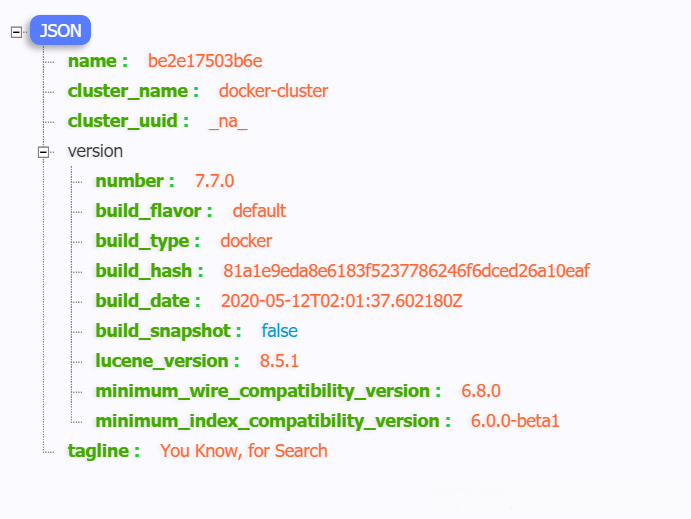The image size is (691, 519).
Task: Select the cluster_uuid key
Action: point(125,121)
